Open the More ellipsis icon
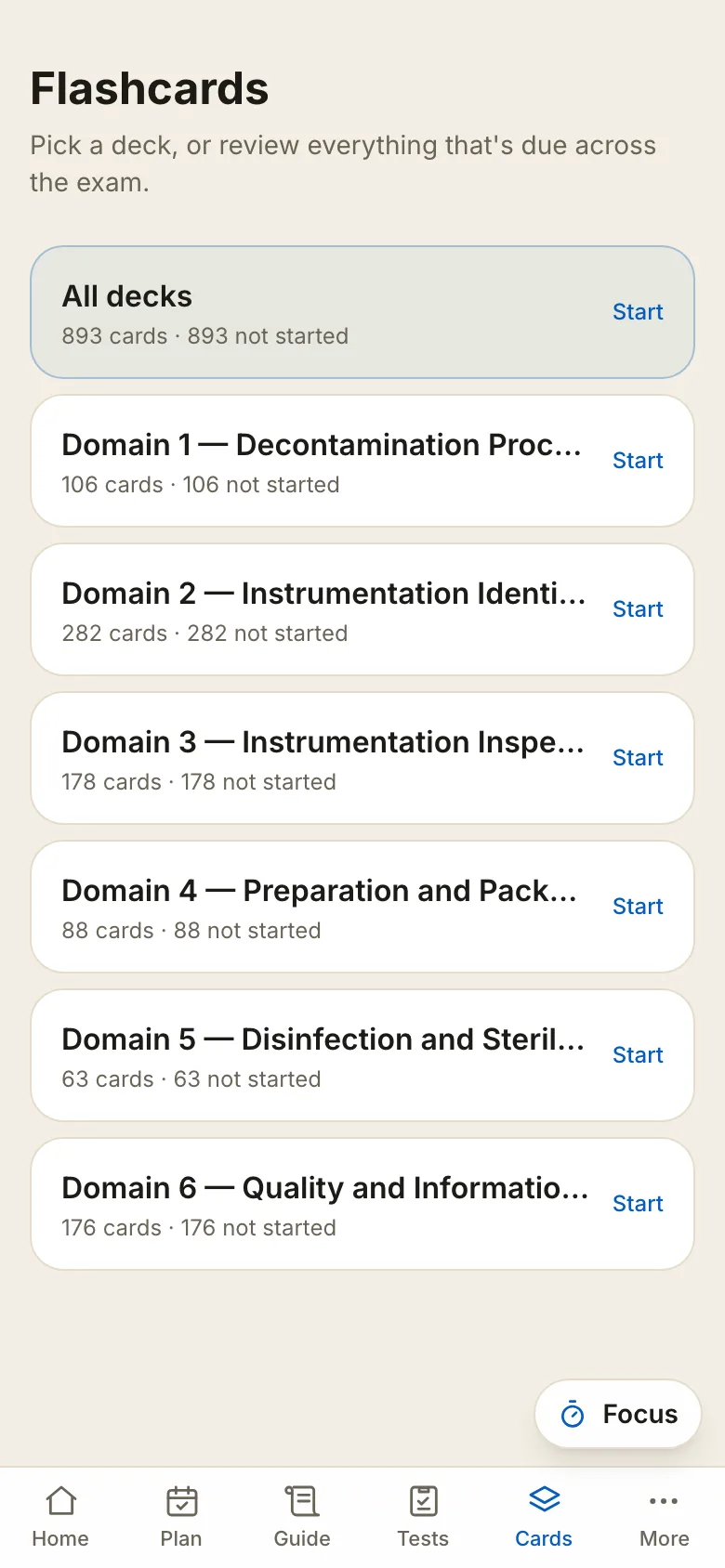Screen dimensions: 725x1568 click(x=664, y=1500)
